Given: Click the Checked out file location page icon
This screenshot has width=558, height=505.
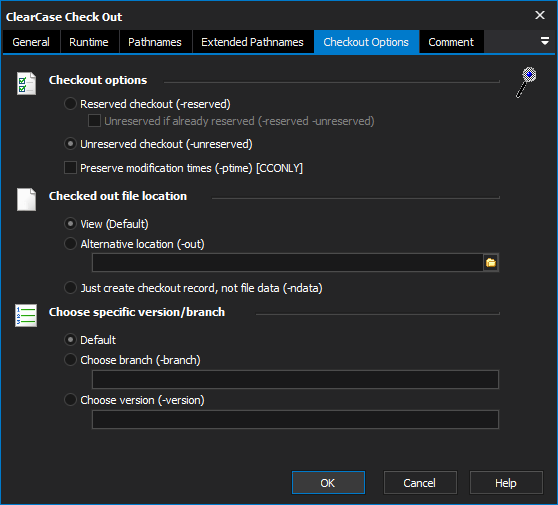Looking at the screenshot, I should click(26, 199).
